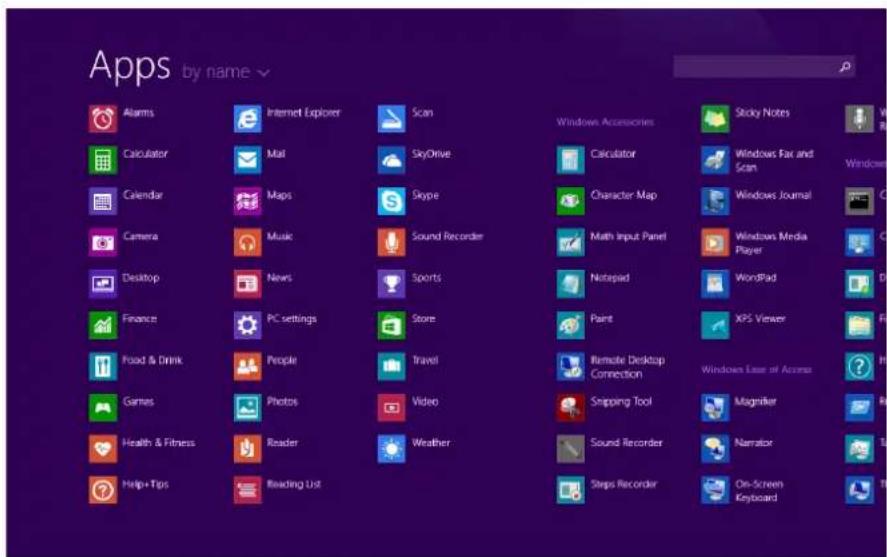This screenshot has height=557, width=887.
Task: Launch Windows Fax and Scan icon
Action: (x=715, y=160)
